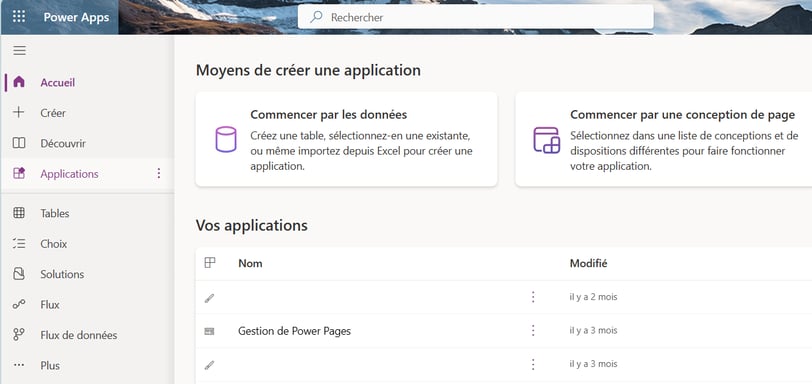This screenshot has width=812, height=384.
Task: Click the 'il y a 2 mois' text
Action: point(593,297)
